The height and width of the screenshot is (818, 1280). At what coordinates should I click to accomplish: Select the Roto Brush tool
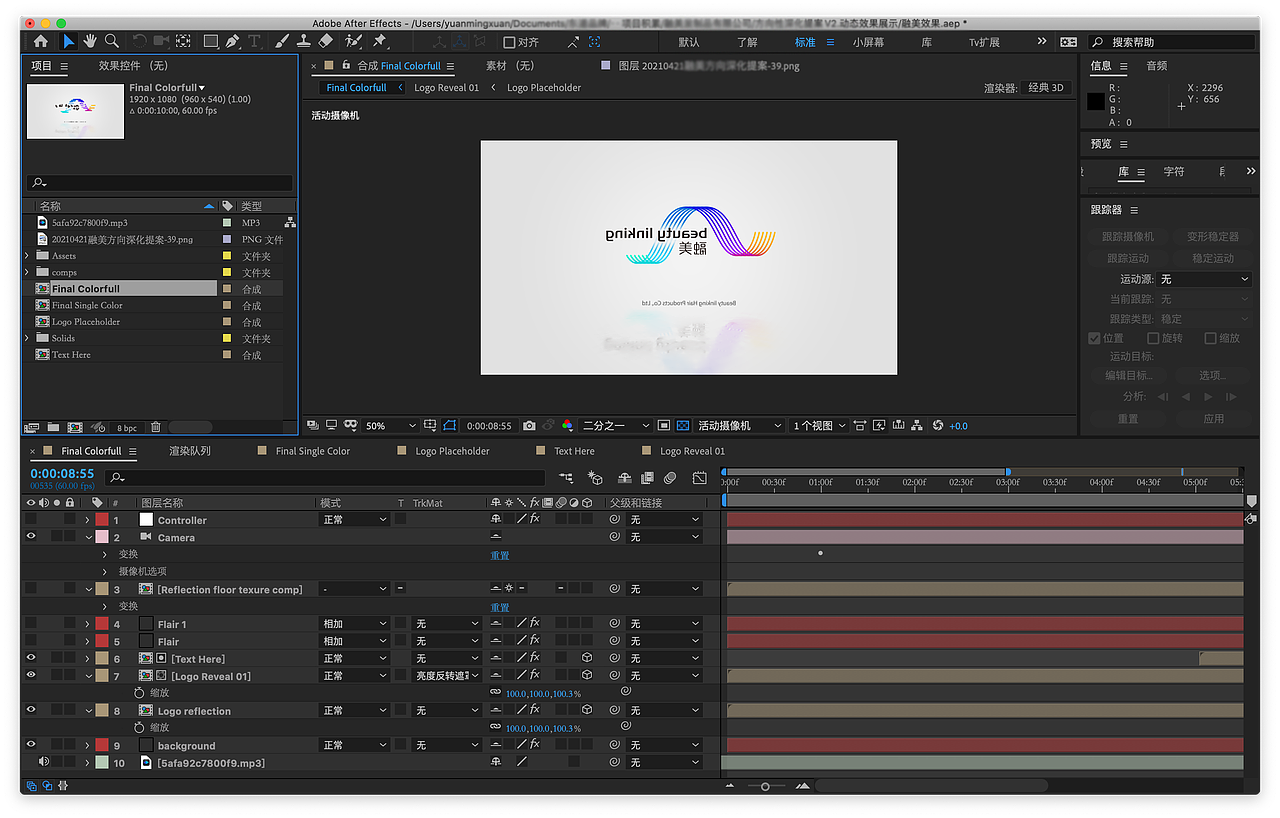click(x=353, y=41)
